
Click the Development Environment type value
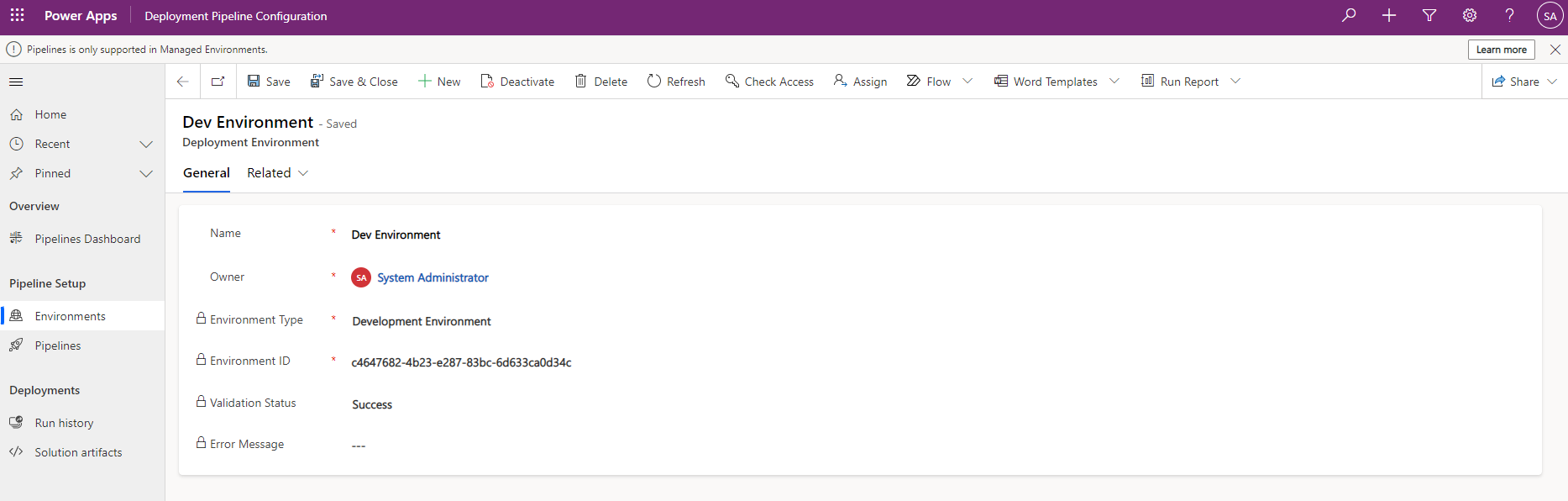pyautogui.click(x=422, y=321)
